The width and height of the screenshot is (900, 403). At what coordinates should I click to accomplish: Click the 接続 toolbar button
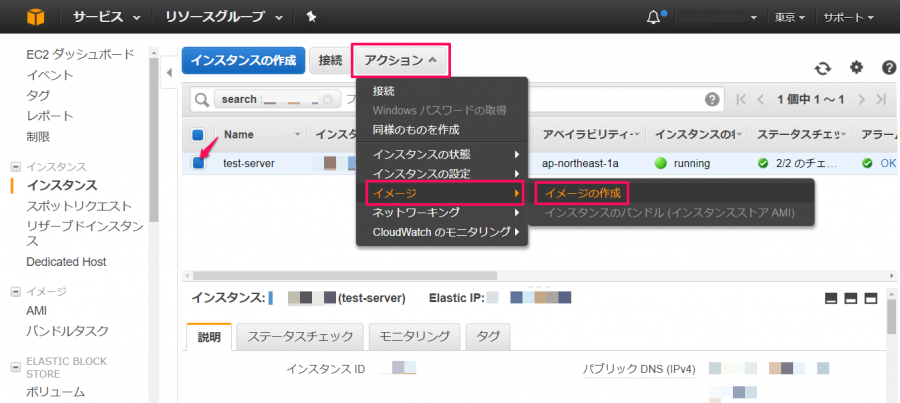tap(330, 60)
